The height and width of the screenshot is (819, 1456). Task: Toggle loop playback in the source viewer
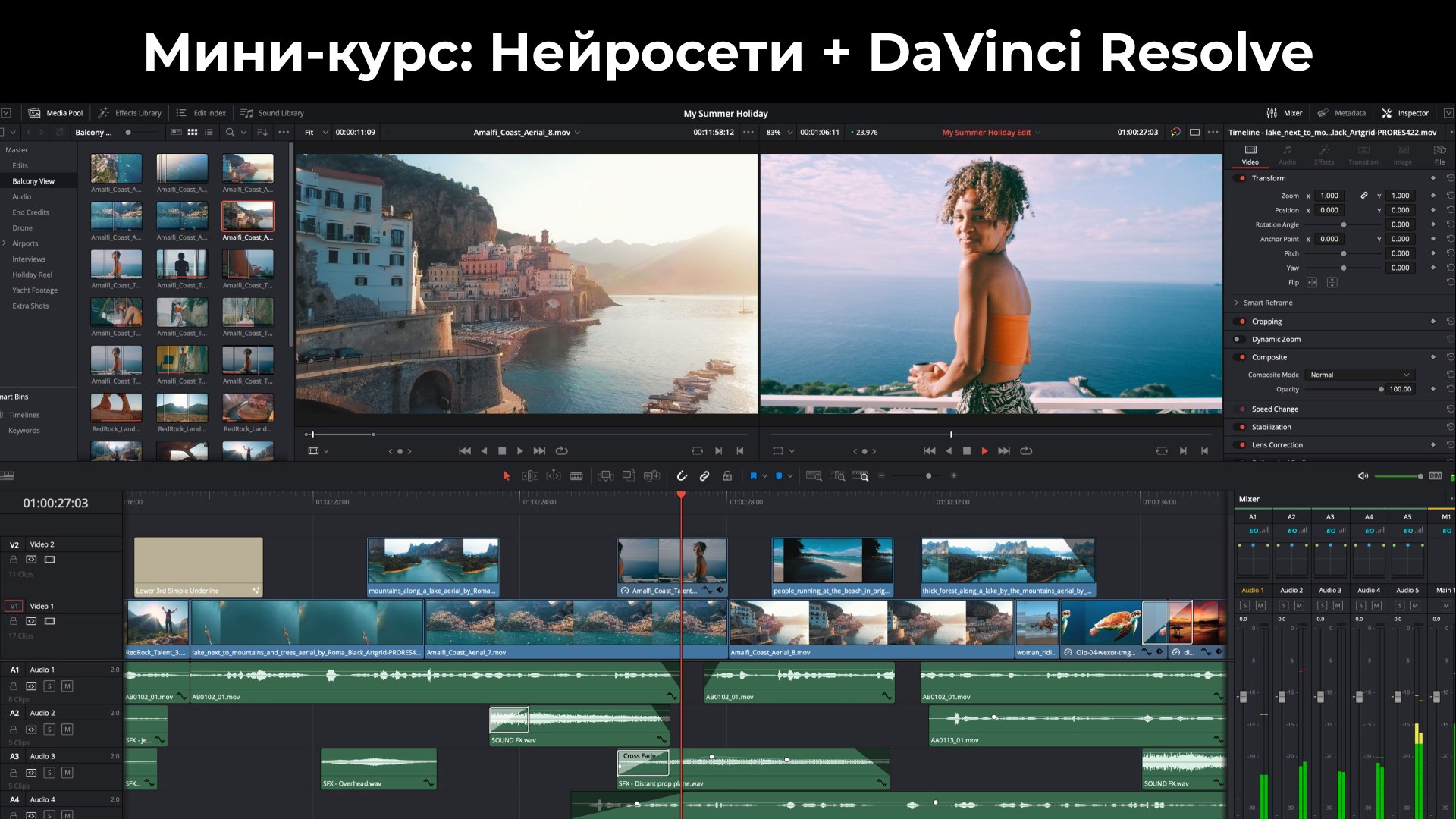coord(562,451)
